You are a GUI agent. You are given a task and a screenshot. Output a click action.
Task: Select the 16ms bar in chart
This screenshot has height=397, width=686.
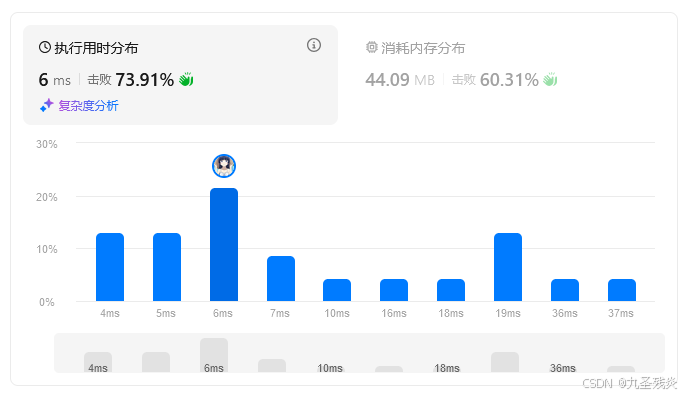(x=394, y=290)
